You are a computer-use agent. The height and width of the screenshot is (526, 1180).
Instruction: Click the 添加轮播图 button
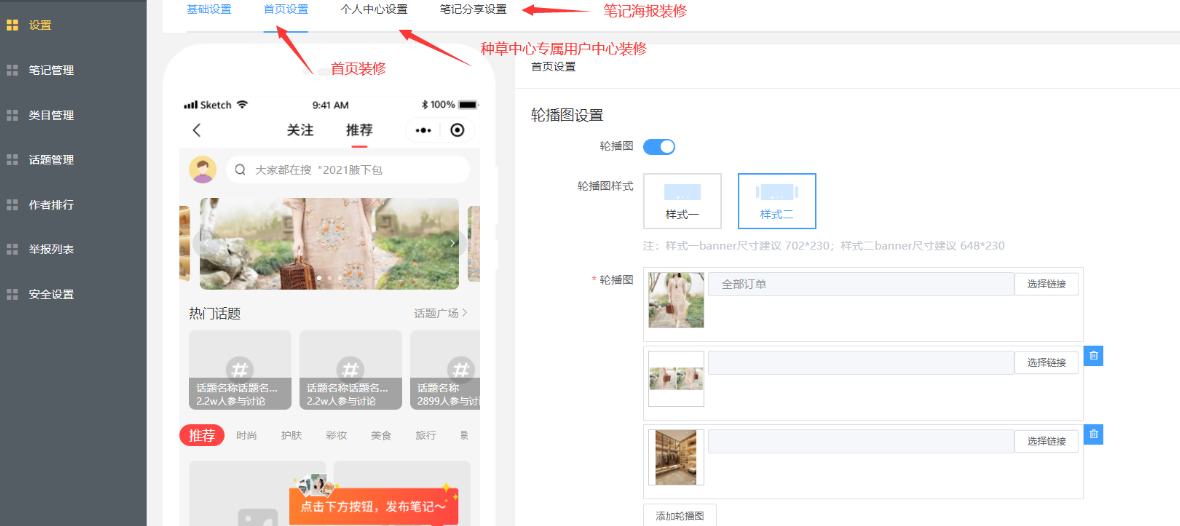coord(680,516)
